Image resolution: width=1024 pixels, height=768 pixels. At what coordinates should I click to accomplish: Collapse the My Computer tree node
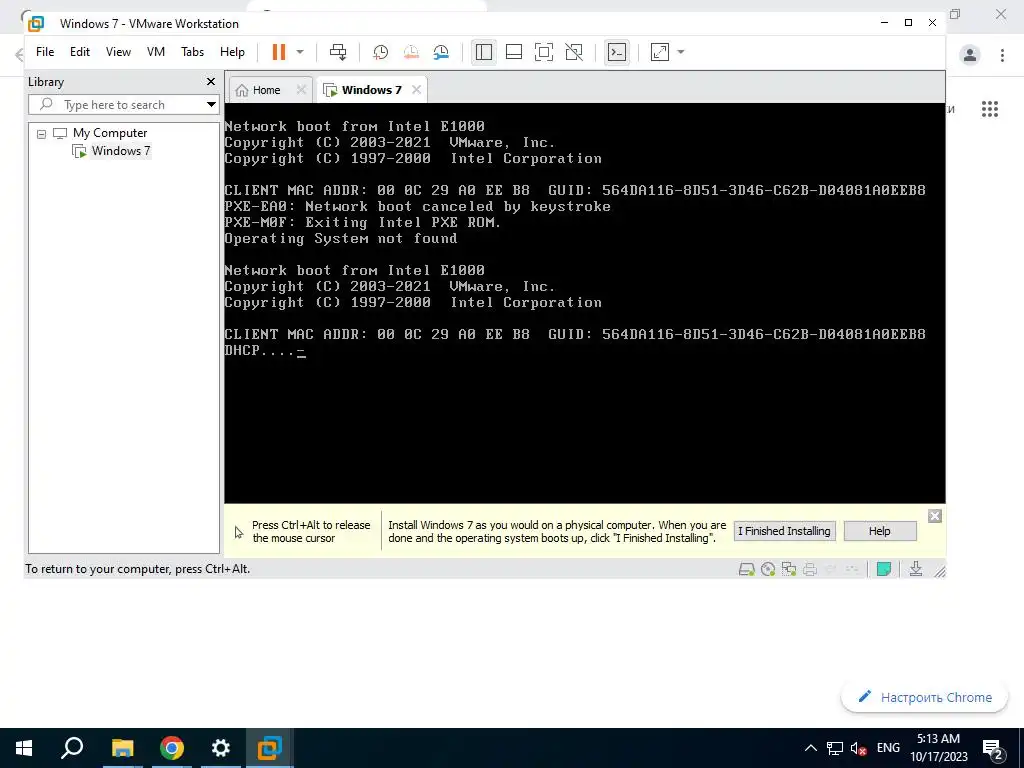(x=41, y=134)
